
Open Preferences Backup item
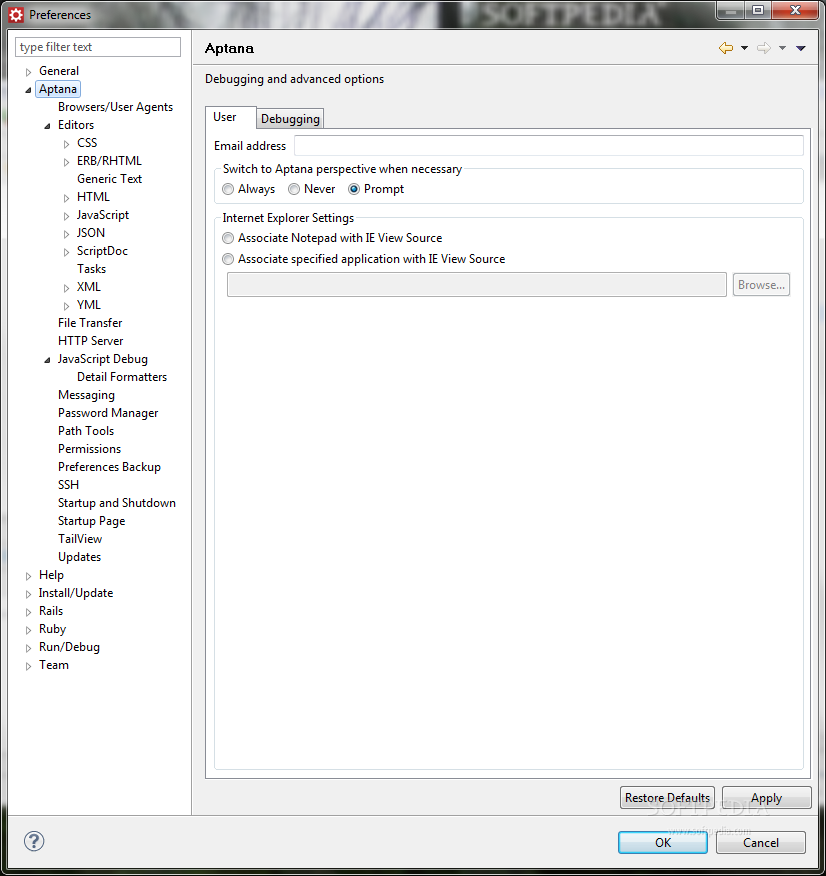click(x=109, y=467)
